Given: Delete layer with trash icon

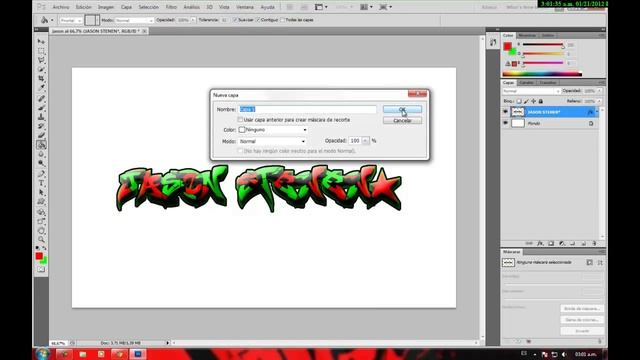Looking at the screenshot, I should point(594,243).
